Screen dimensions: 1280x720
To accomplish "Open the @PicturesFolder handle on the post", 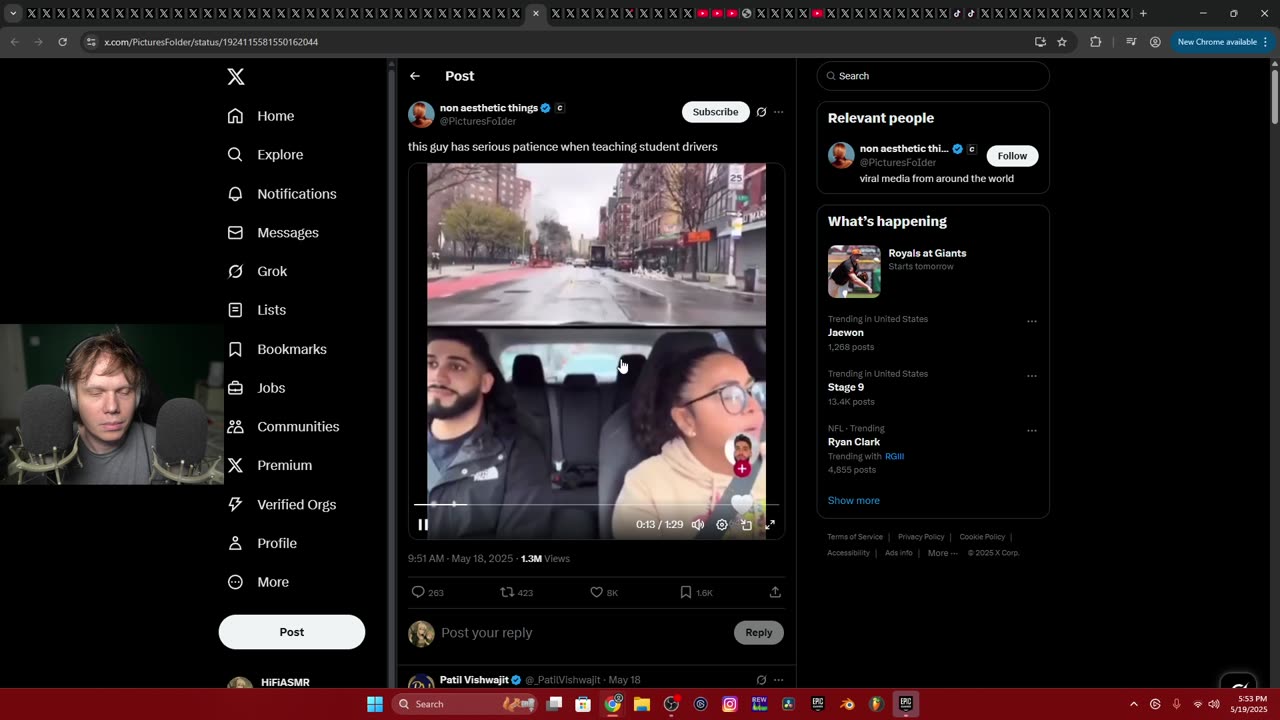I will (478, 121).
